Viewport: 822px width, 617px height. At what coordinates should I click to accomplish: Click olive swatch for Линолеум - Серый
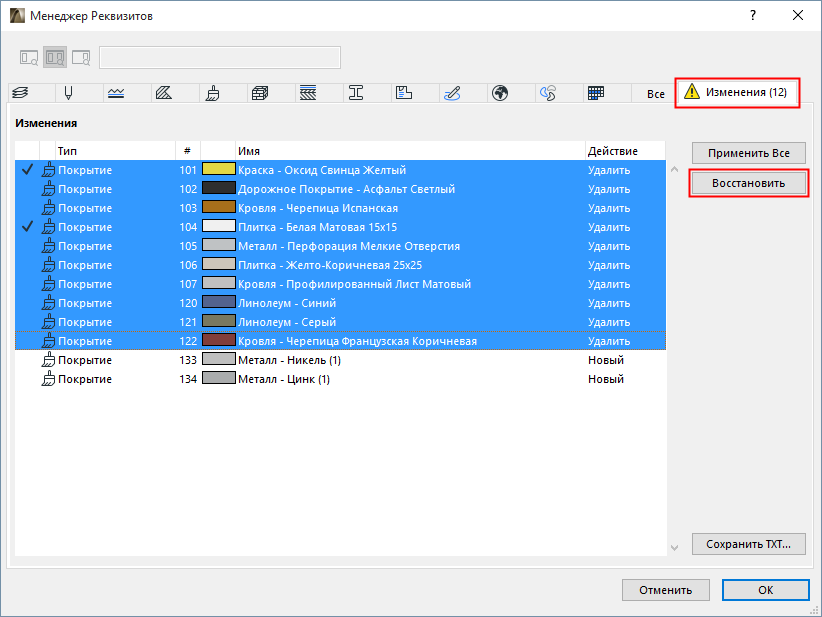click(x=219, y=321)
